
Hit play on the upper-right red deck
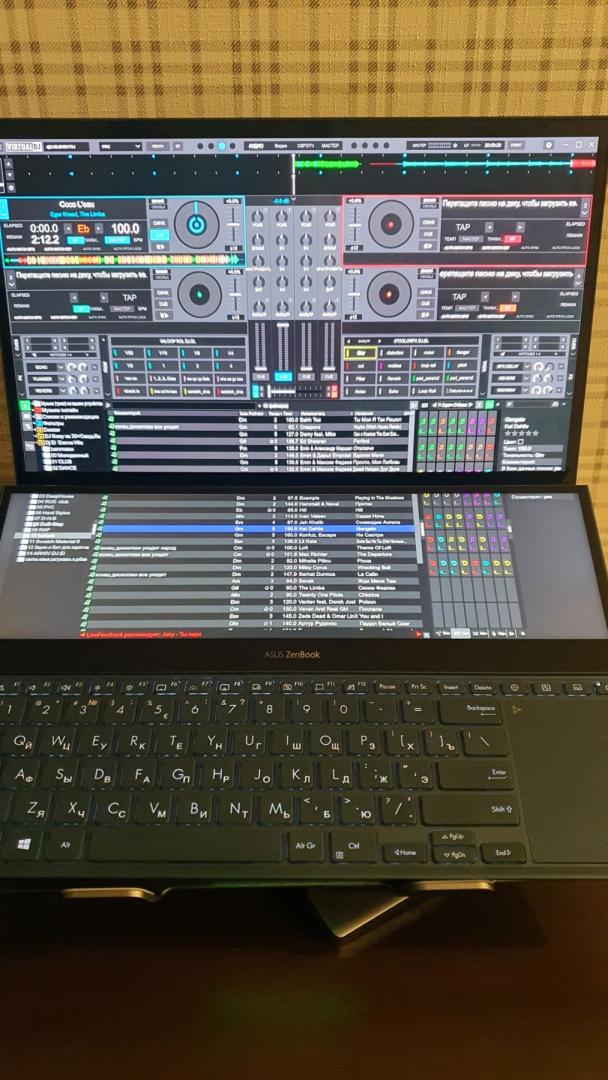point(428,246)
